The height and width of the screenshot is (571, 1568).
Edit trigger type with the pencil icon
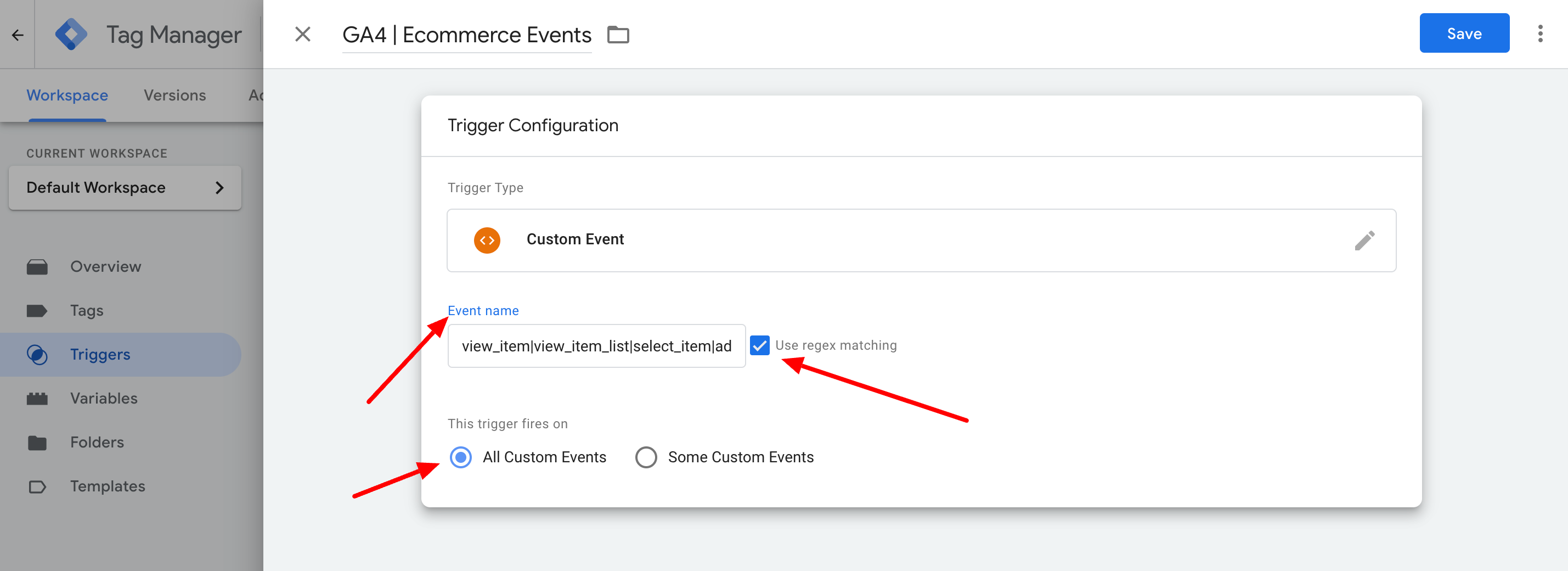tap(1364, 240)
